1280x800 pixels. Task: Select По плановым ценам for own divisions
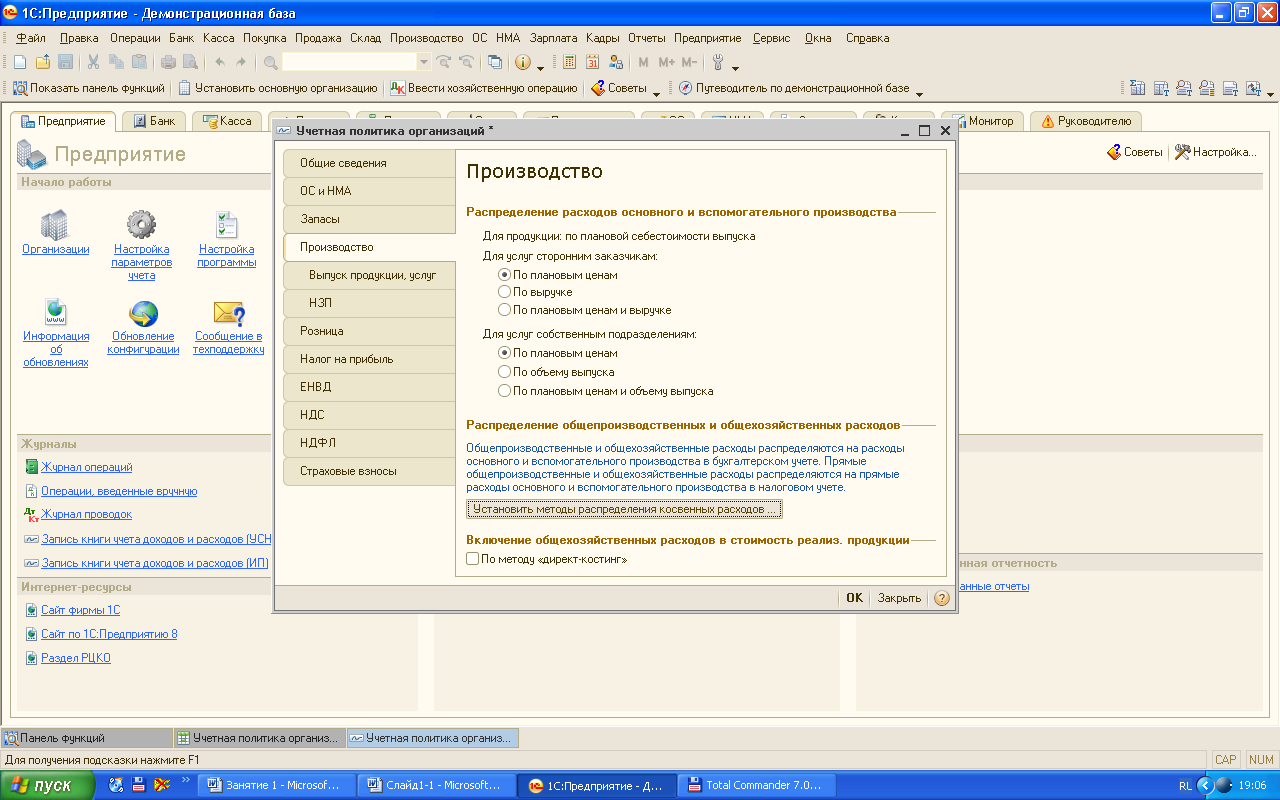[557, 353]
